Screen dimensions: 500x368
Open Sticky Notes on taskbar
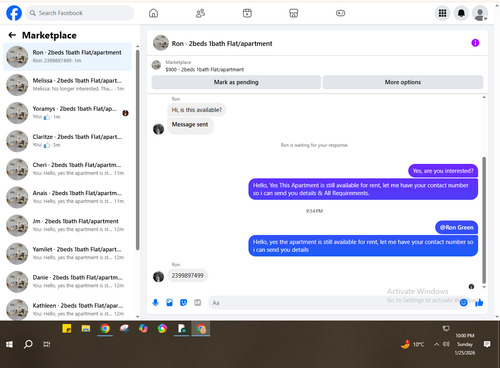point(67,329)
